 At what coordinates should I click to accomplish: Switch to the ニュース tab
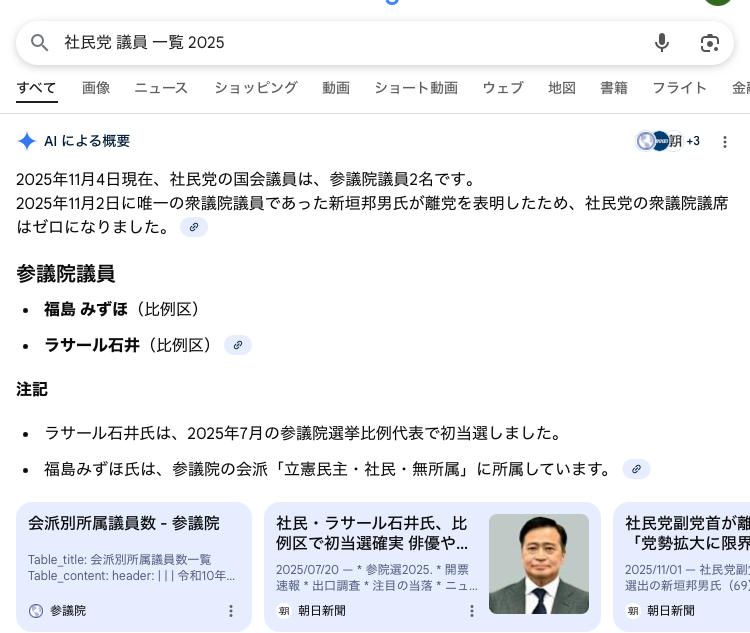coord(161,88)
